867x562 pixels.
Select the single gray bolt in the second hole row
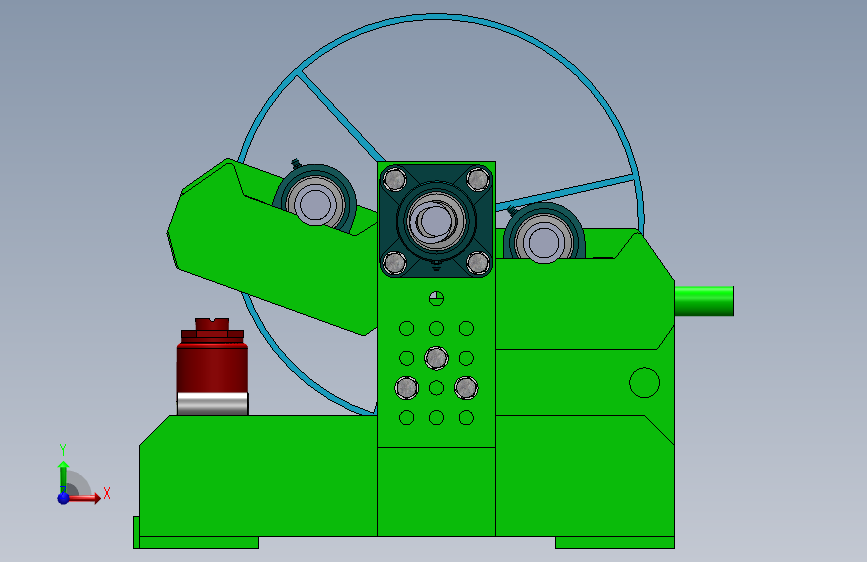[436, 358]
